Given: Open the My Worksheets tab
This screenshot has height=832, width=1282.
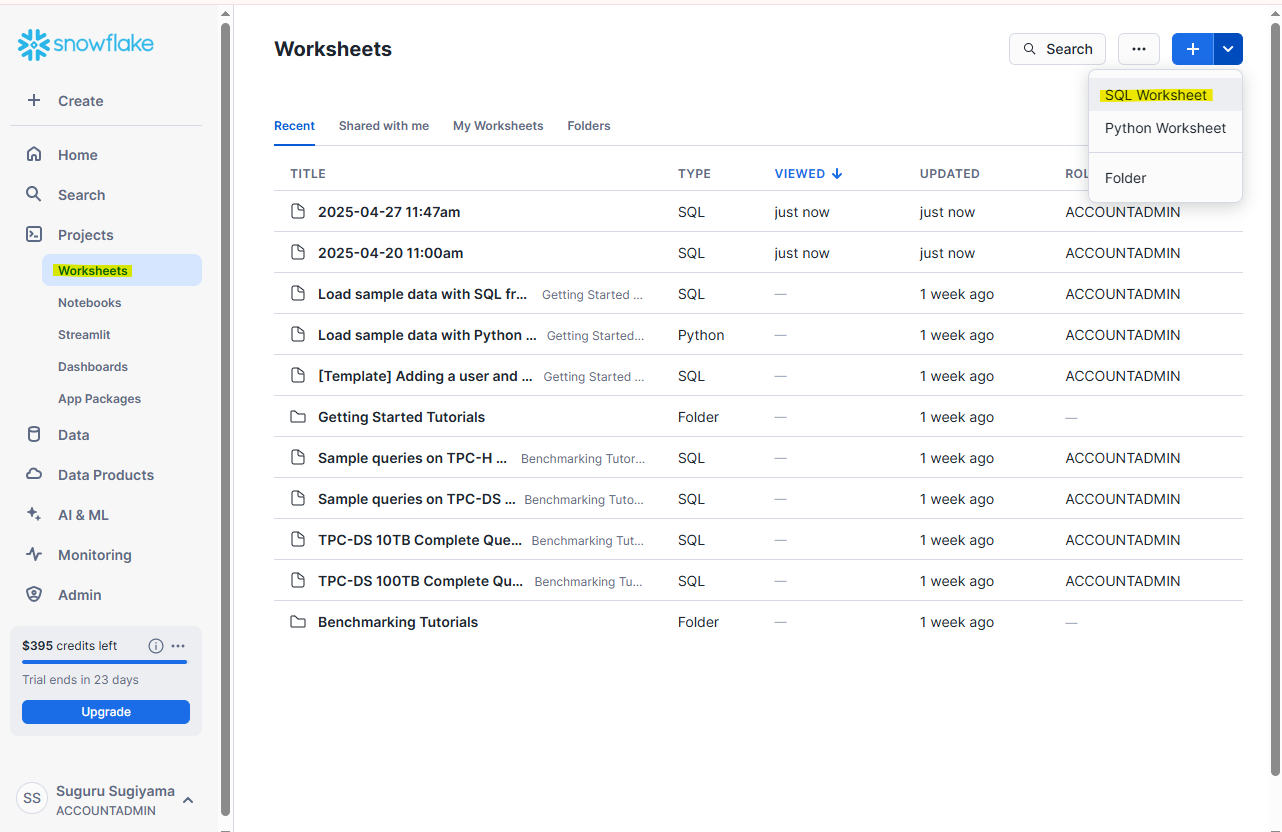Looking at the screenshot, I should pos(498,126).
